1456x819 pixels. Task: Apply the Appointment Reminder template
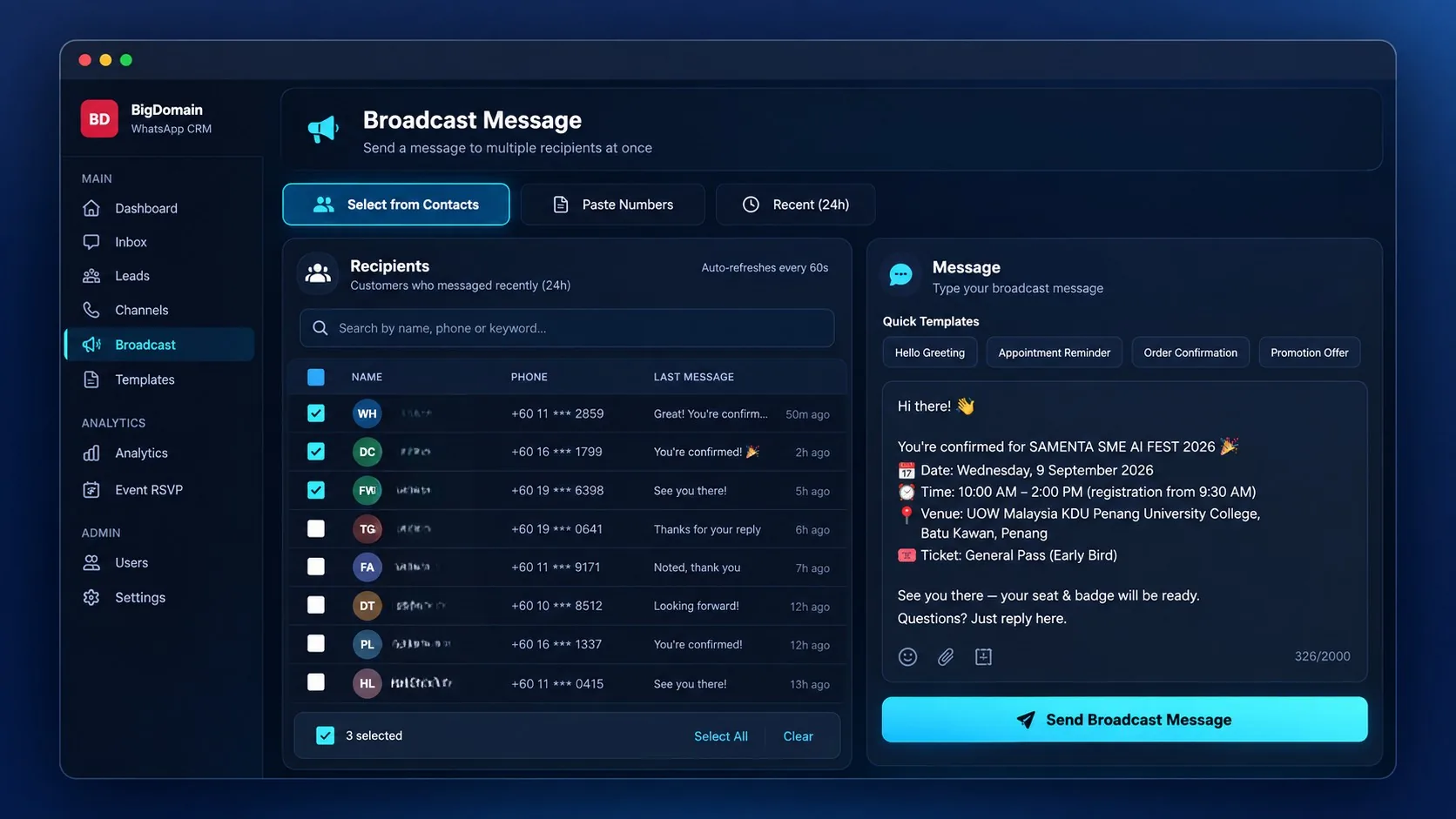pos(1055,352)
